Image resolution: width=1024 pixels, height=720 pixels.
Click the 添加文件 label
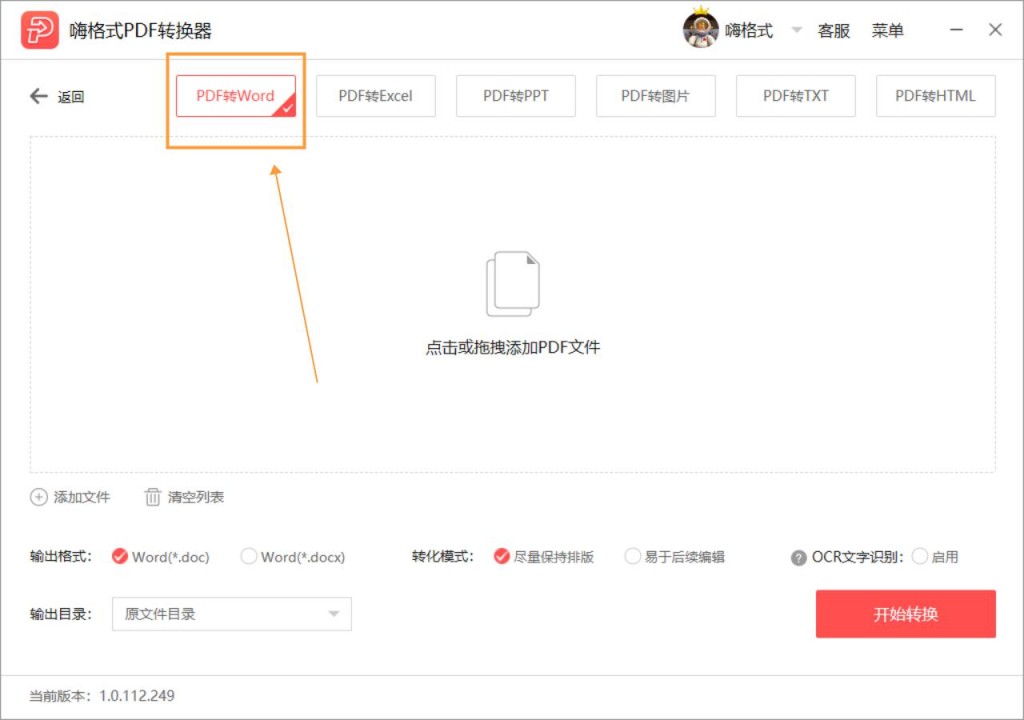82,497
